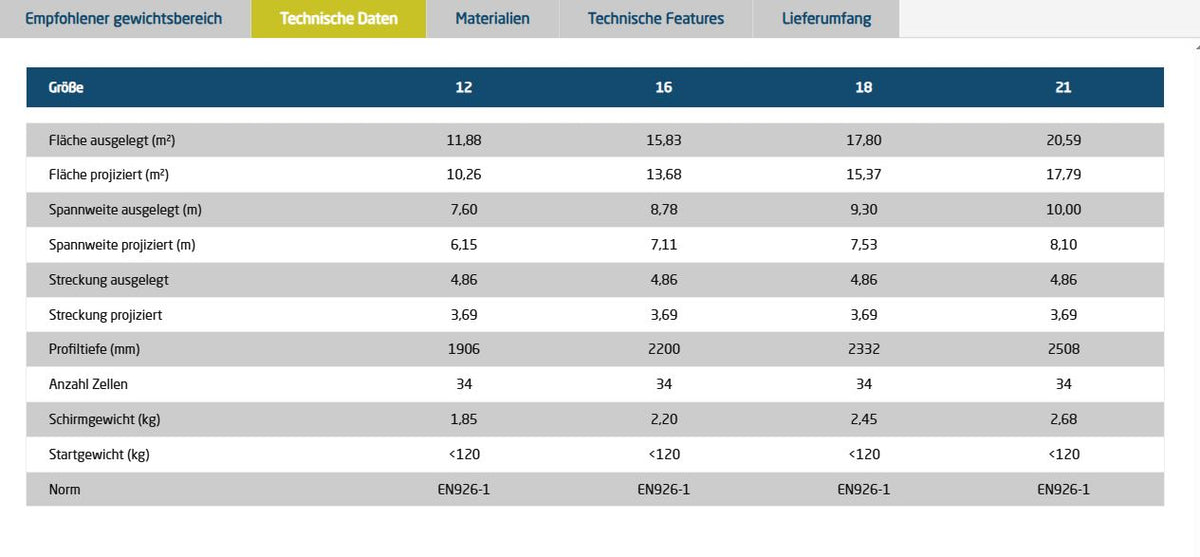Select the 13,68 projected area cell
This screenshot has height=557, width=1200.
pos(664,175)
